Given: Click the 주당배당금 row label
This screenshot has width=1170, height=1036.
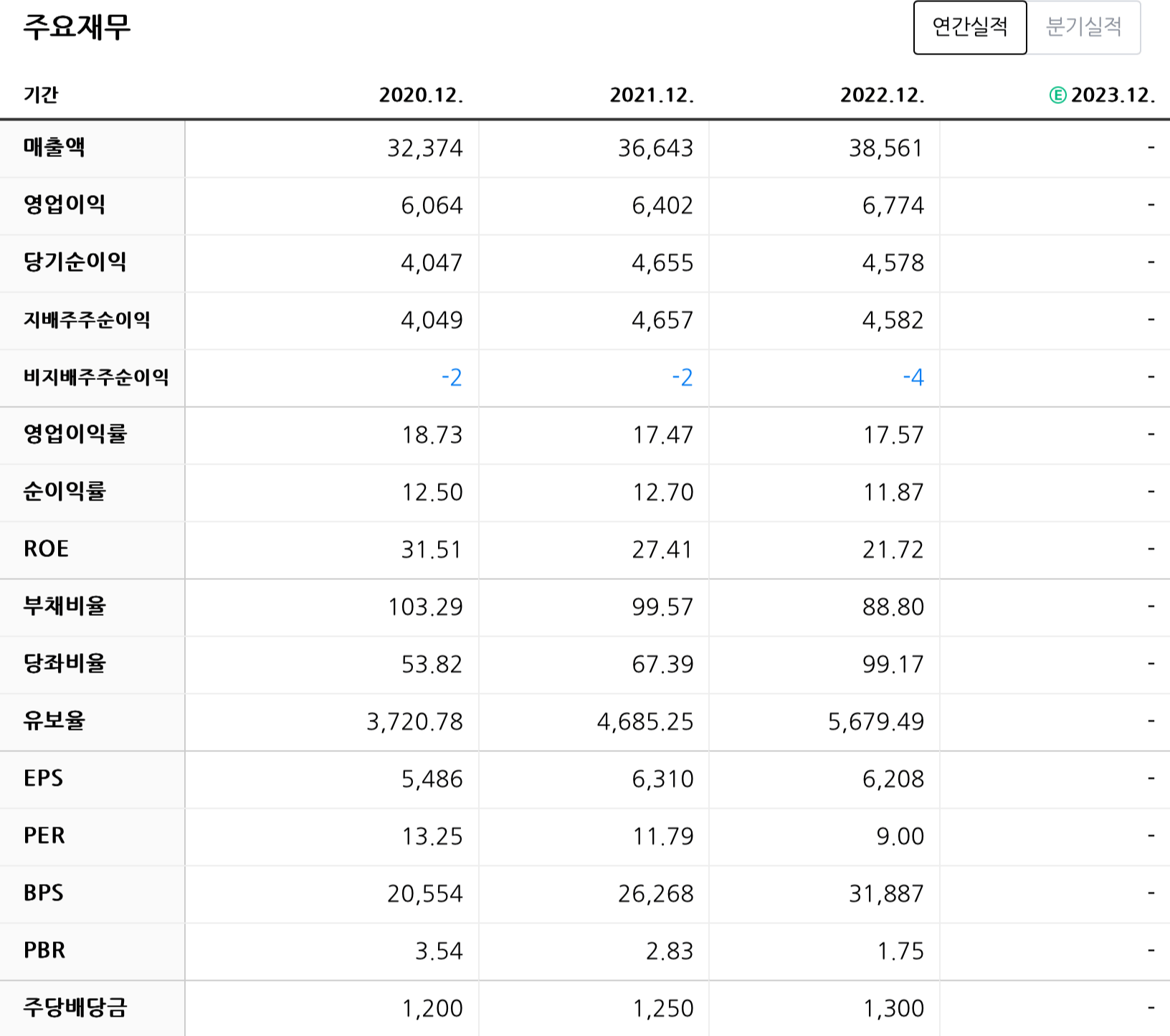Looking at the screenshot, I should [x=75, y=1007].
